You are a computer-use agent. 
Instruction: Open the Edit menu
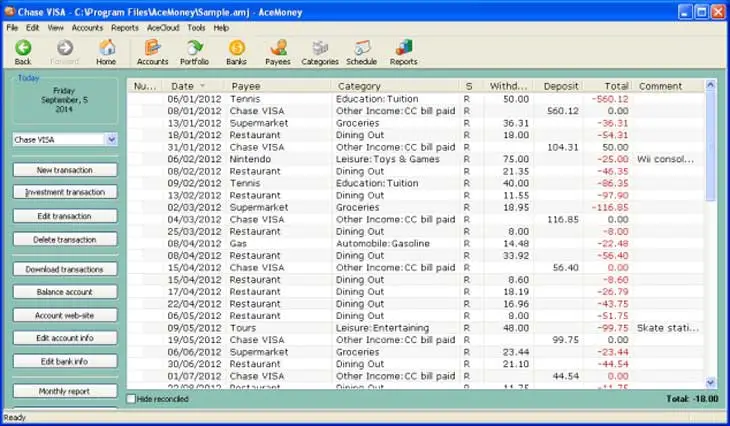tap(33, 28)
